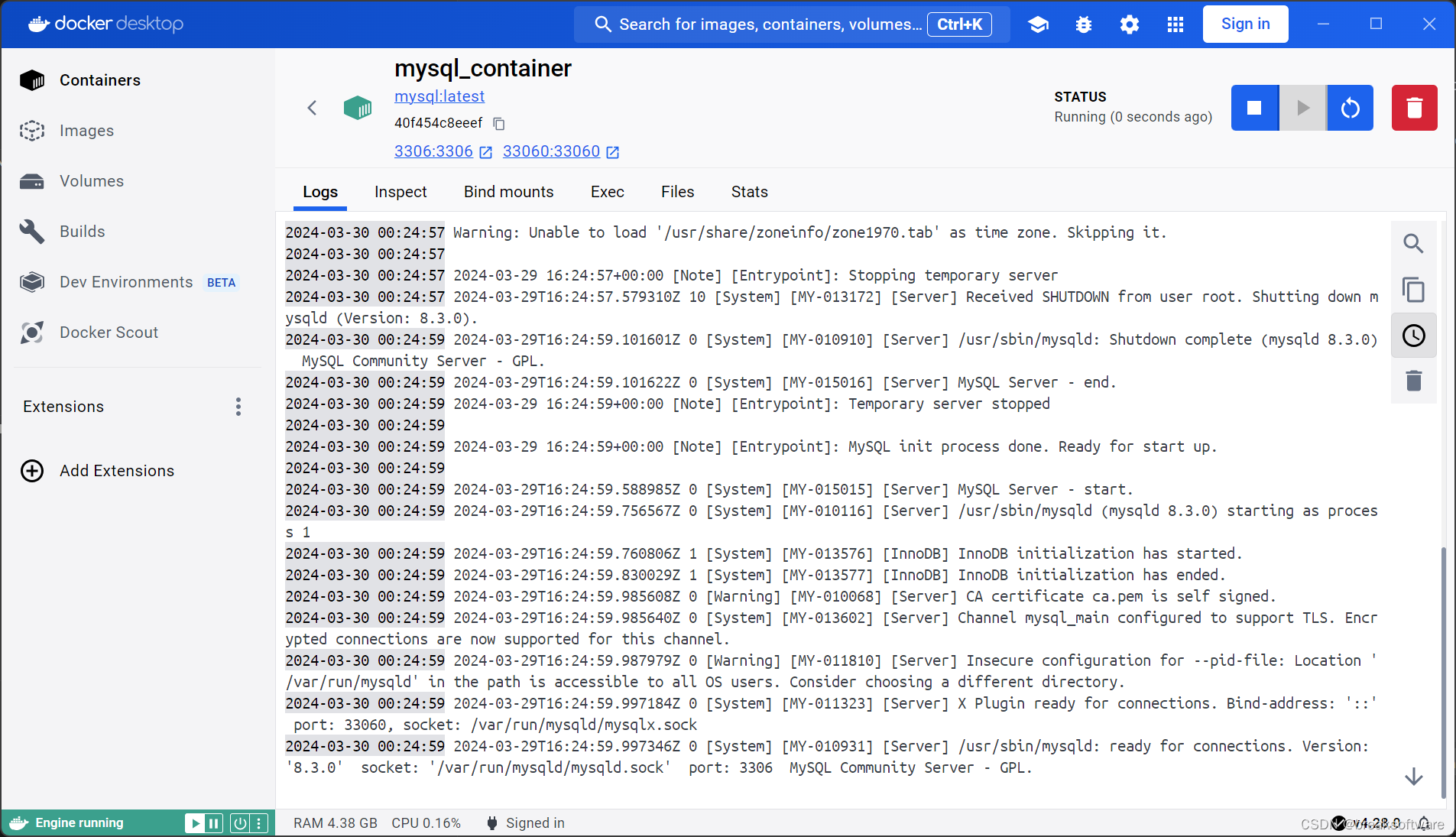The image size is (1456, 837).
Task: Click Add Extensions
Action: pos(98,471)
